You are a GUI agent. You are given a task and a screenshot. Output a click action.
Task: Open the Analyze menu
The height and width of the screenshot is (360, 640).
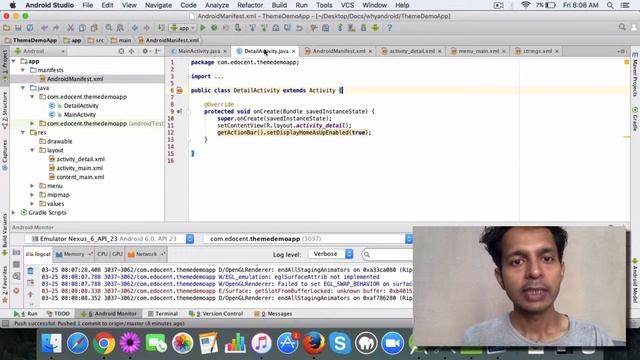[x=217, y=5]
